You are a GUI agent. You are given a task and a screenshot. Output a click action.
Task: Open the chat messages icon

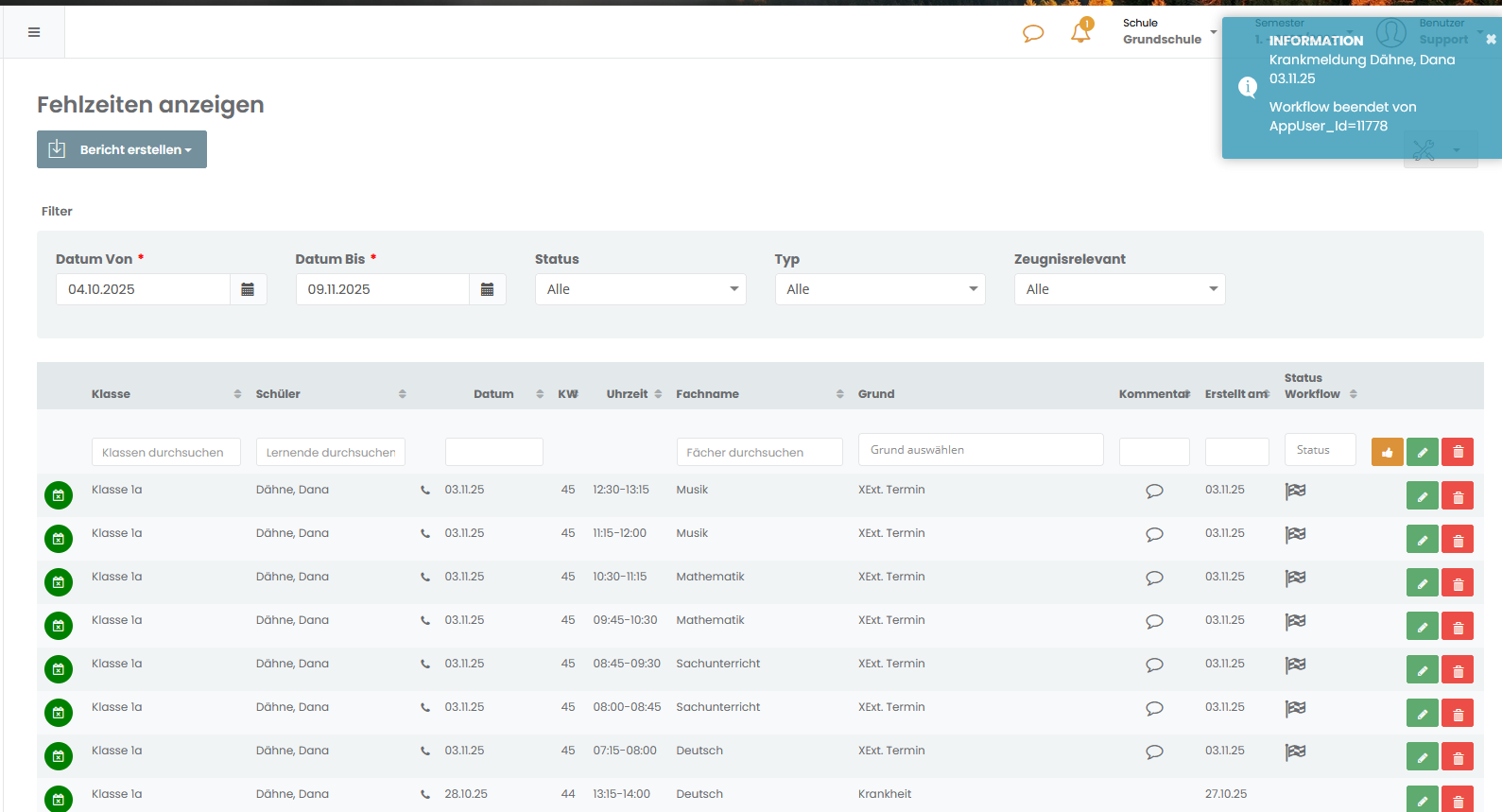(x=1033, y=33)
